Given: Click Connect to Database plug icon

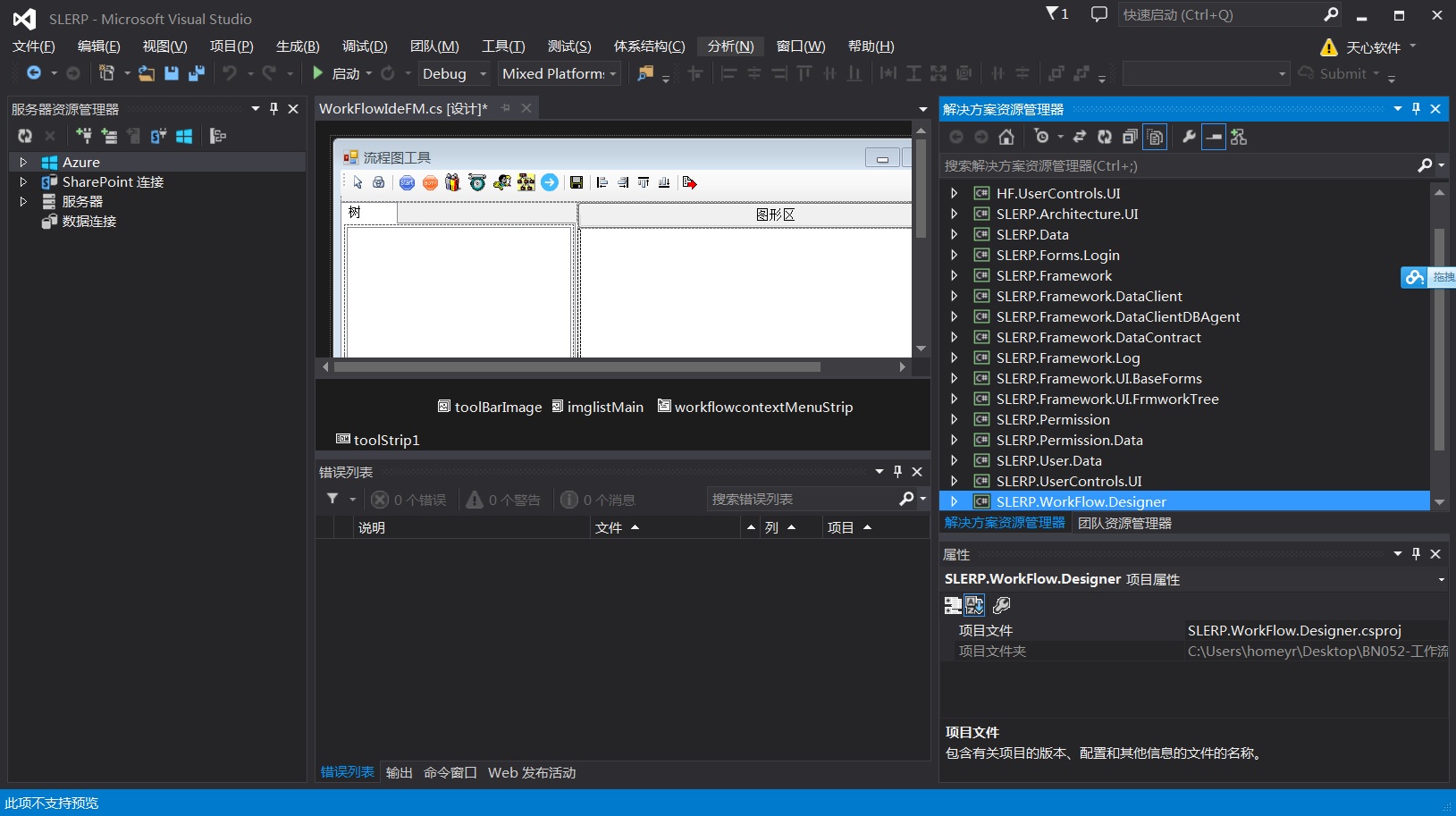Looking at the screenshot, I should click(x=83, y=136).
